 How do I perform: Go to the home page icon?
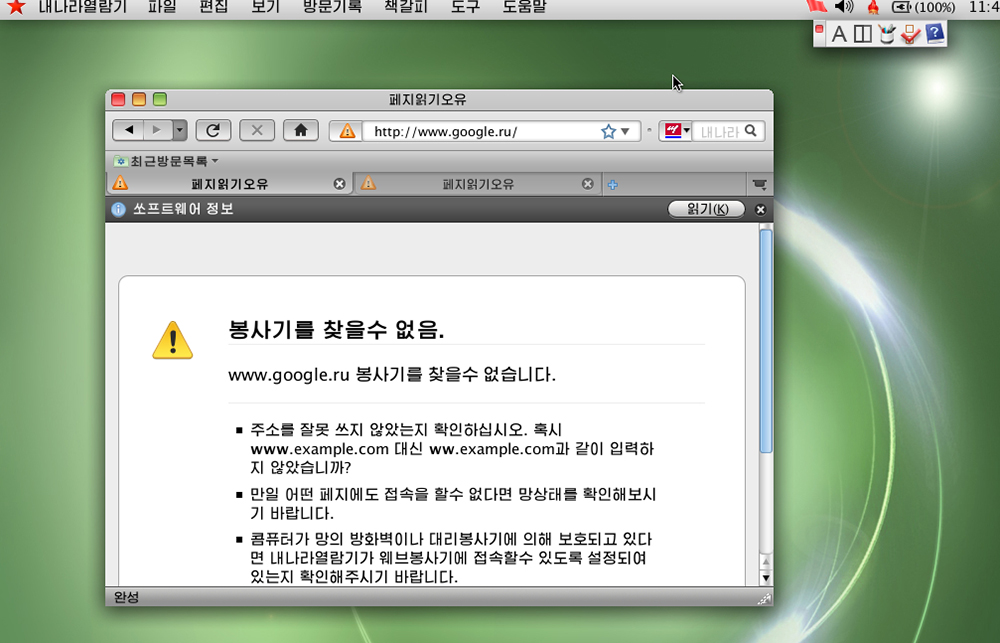[x=300, y=130]
